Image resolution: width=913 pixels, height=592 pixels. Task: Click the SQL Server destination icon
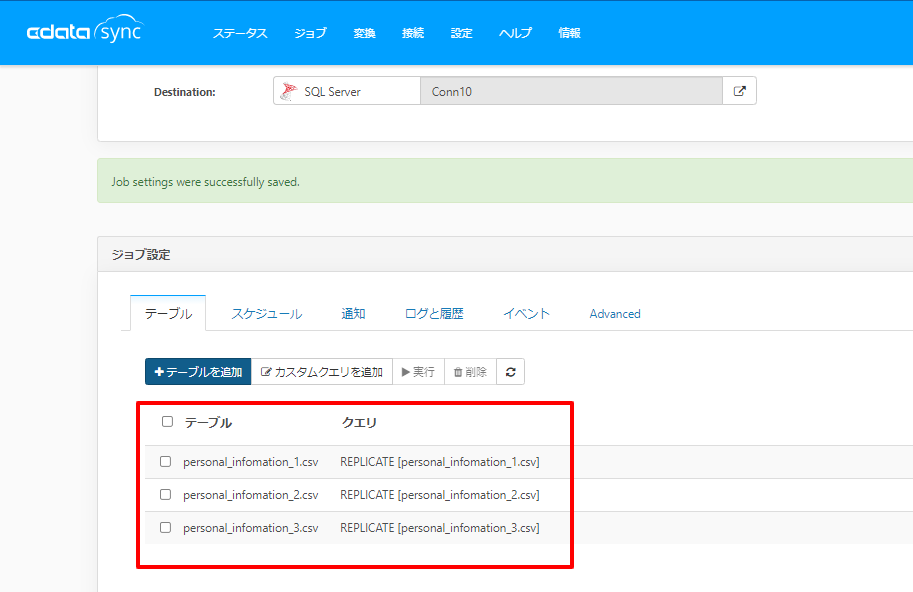click(x=288, y=91)
